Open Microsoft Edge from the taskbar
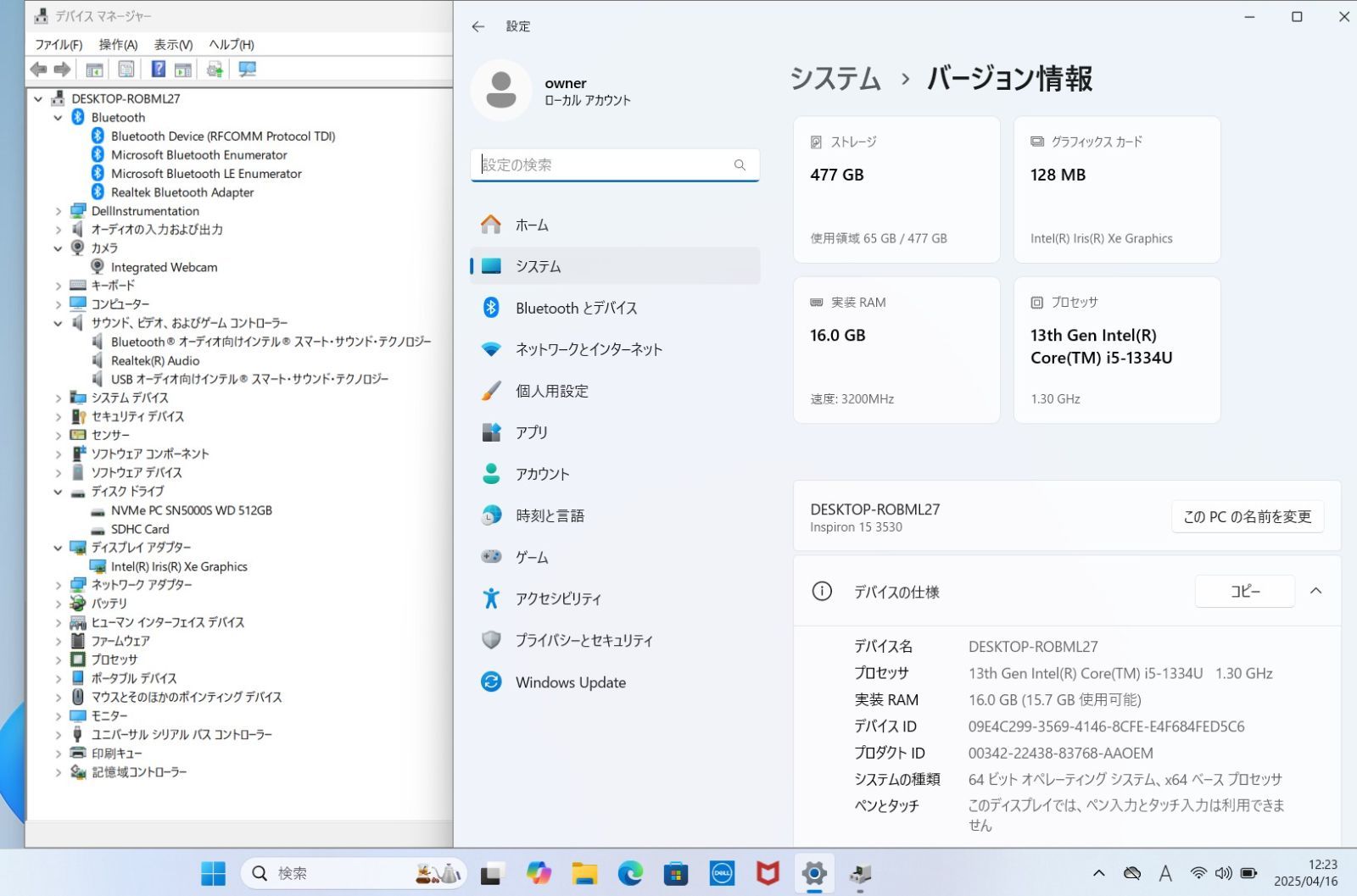 point(630,873)
